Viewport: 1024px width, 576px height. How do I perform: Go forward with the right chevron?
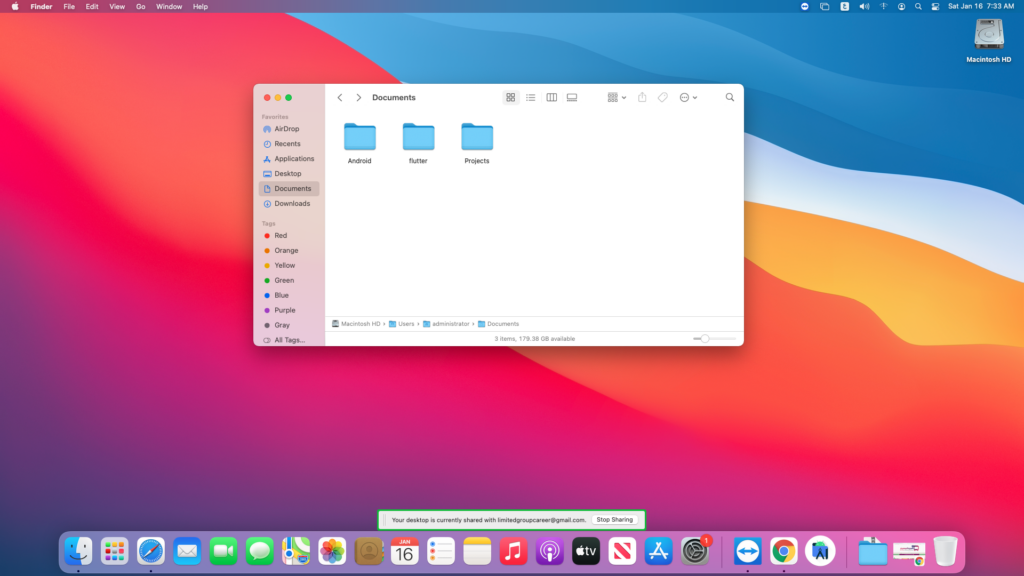359,97
